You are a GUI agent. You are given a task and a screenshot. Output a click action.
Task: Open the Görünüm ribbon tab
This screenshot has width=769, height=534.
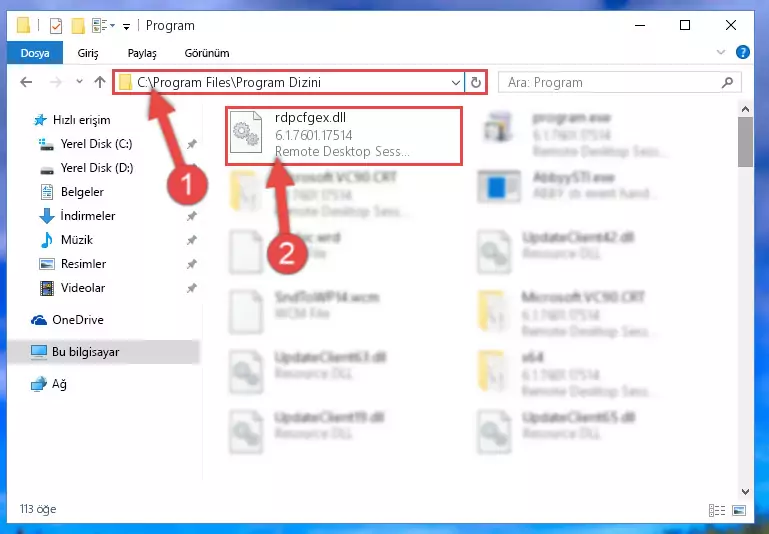point(206,53)
